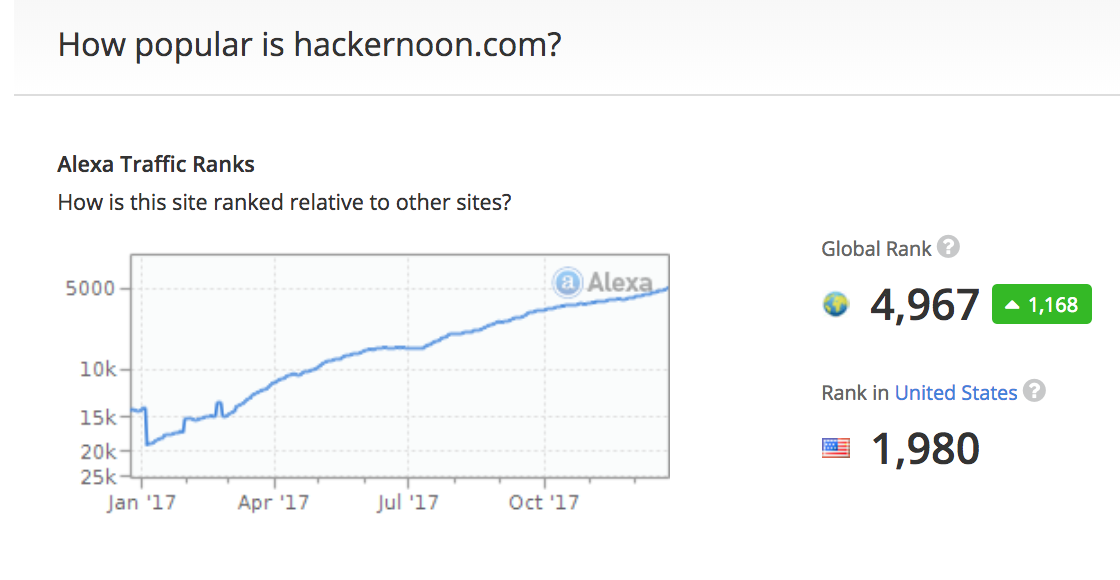Click the help icon beside United States

tap(1035, 392)
